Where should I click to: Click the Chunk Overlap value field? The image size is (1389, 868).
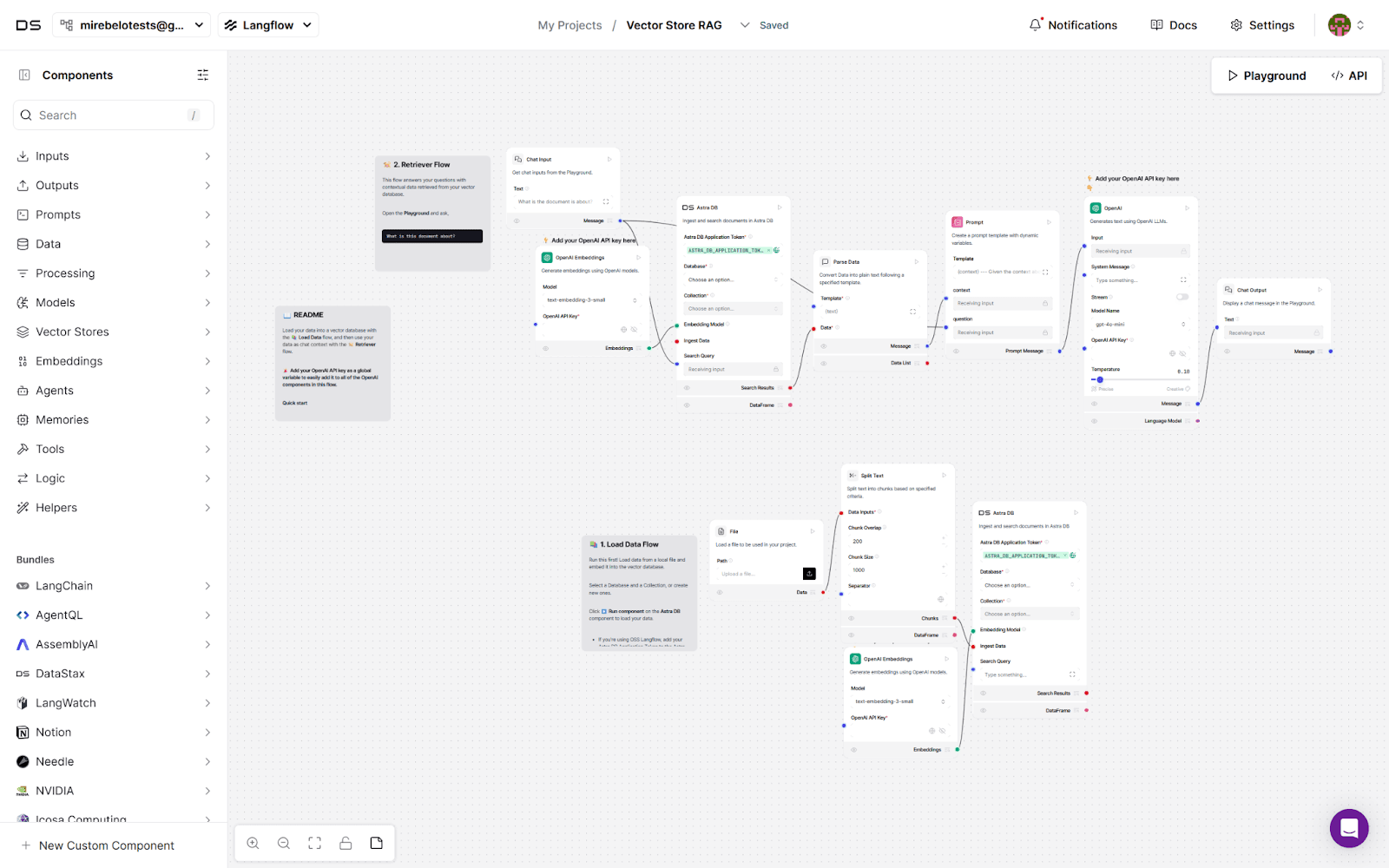point(896,542)
